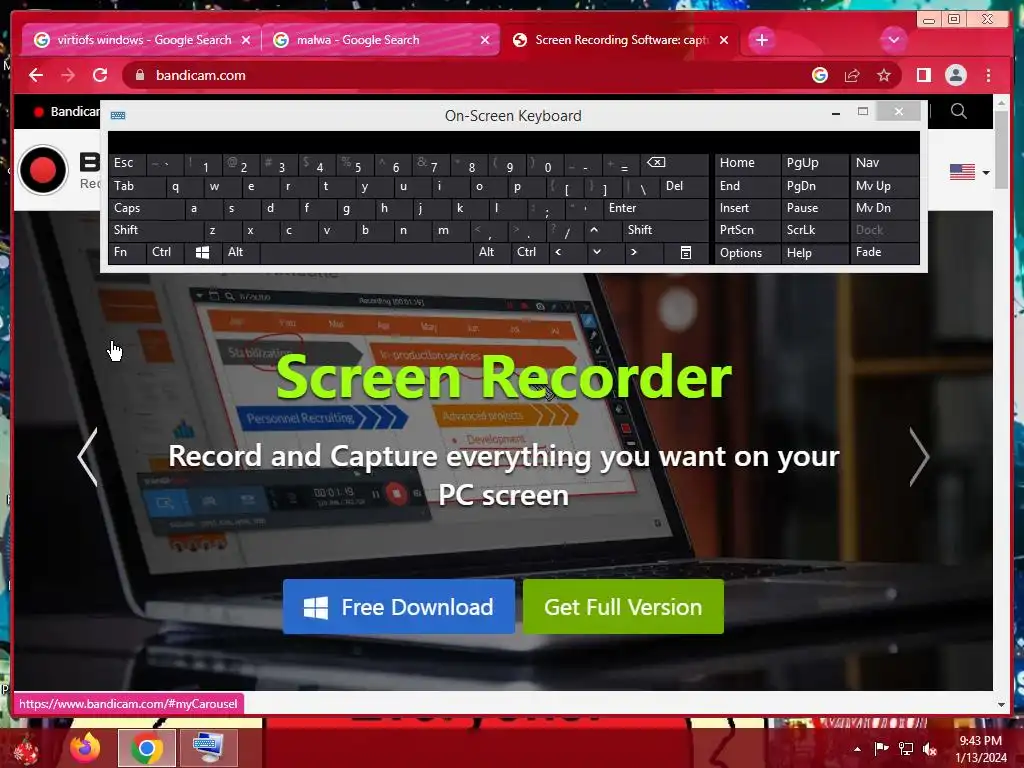Tap the Del key on On-Screen Keyboard

pyautogui.click(x=683, y=187)
